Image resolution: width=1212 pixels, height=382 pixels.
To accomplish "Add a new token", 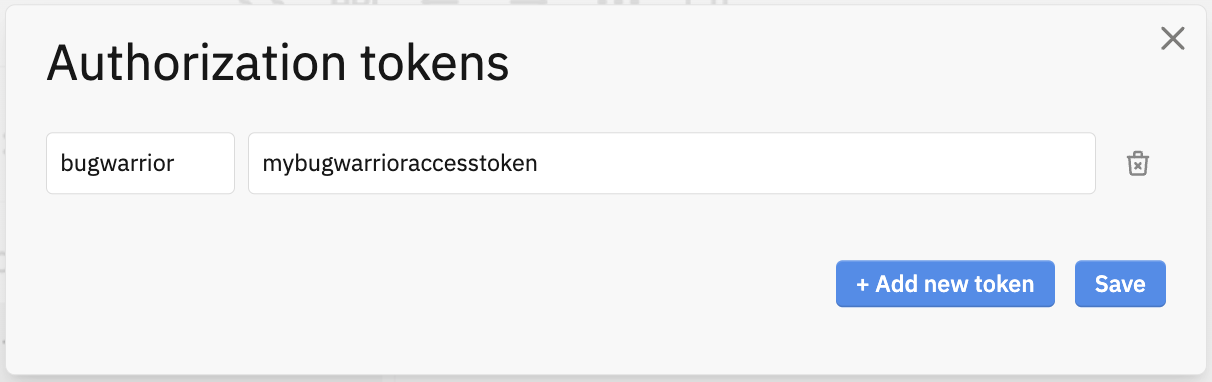I will coord(945,284).
